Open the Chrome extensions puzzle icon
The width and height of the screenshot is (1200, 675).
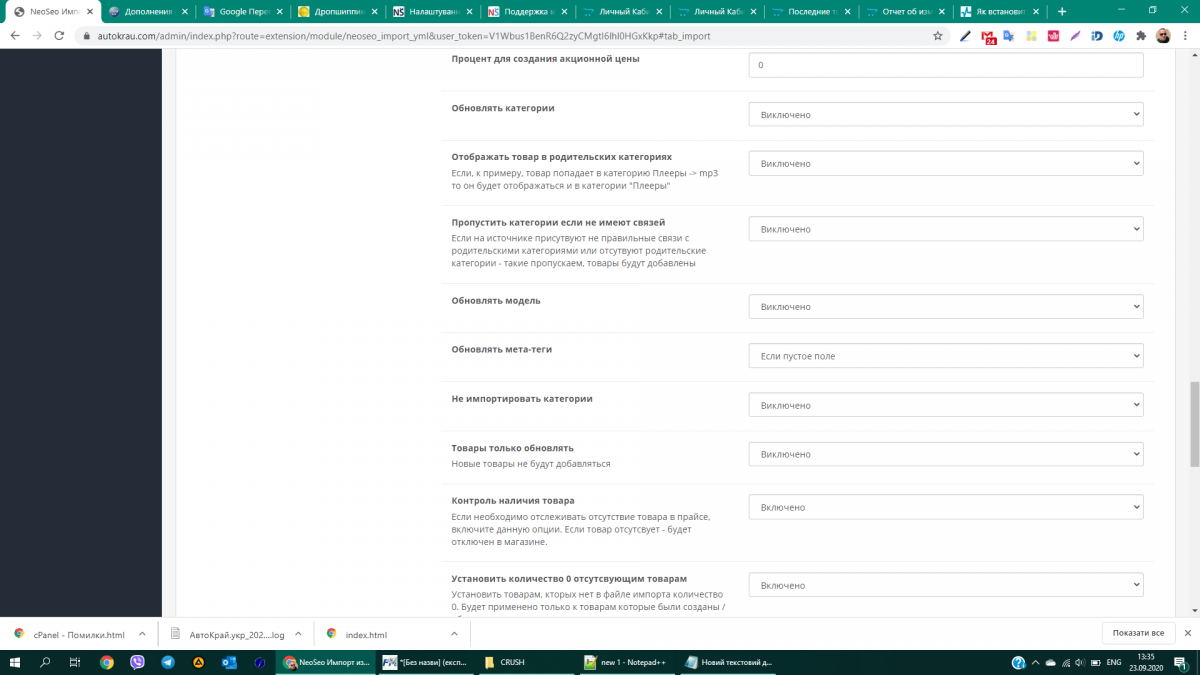pos(1141,35)
